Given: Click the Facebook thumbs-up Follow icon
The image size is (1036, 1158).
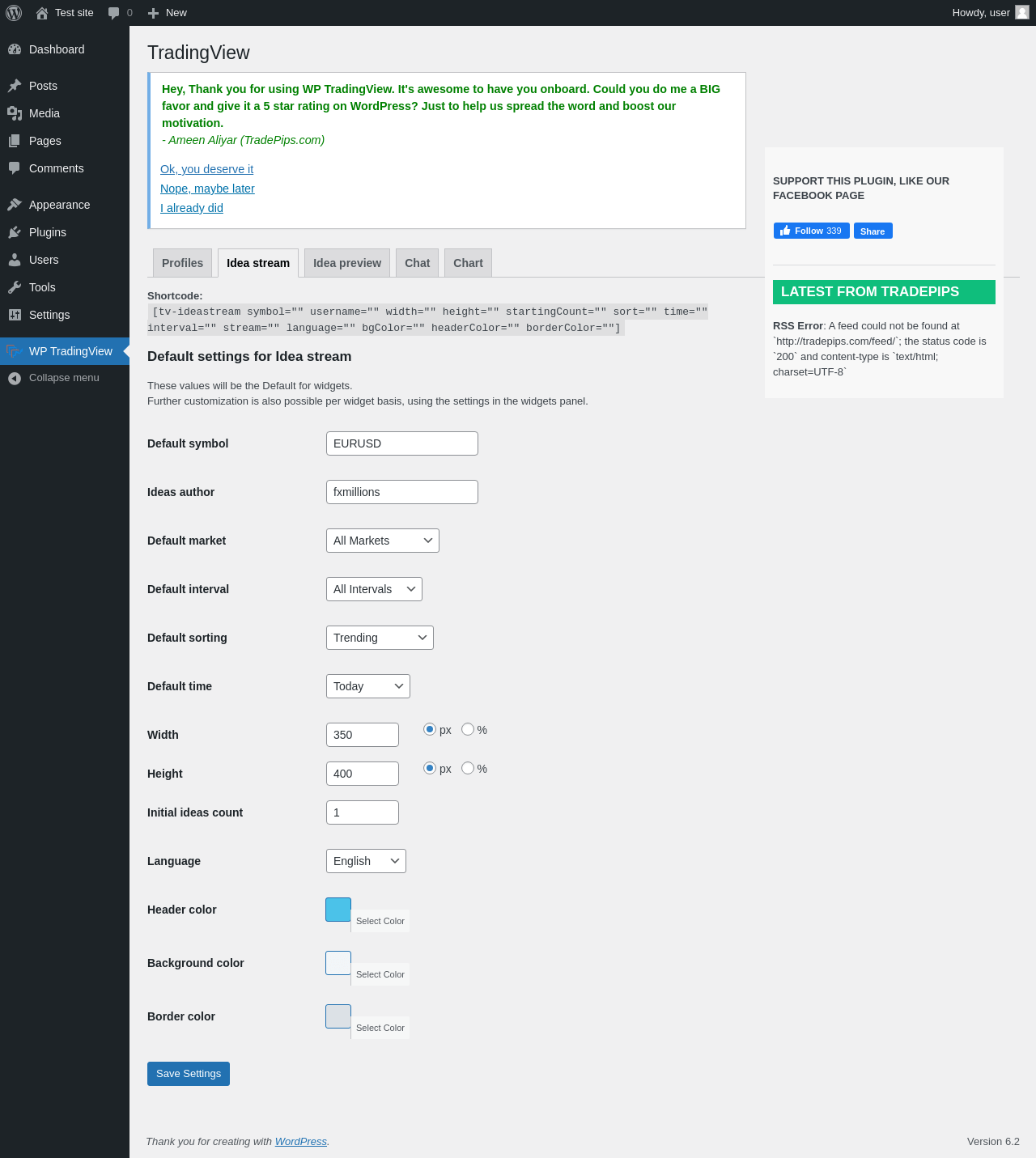Looking at the screenshot, I should (x=785, y=231).
